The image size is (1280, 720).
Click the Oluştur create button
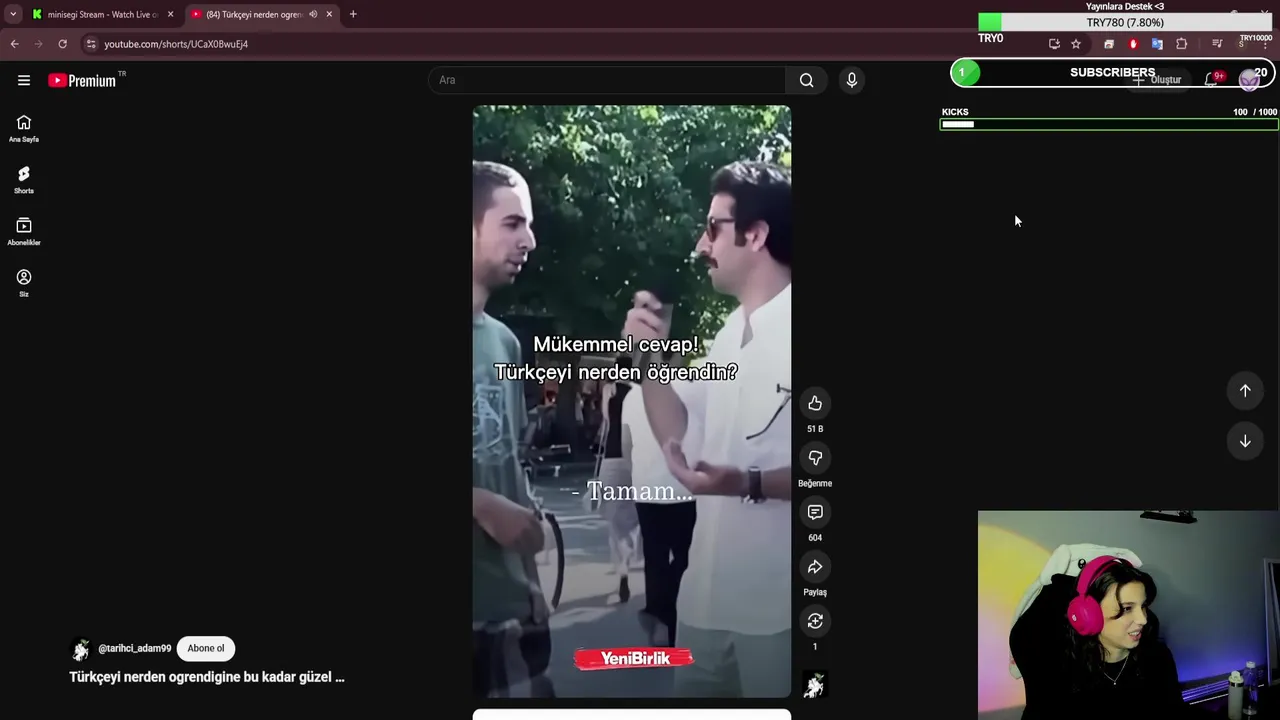1157,80
